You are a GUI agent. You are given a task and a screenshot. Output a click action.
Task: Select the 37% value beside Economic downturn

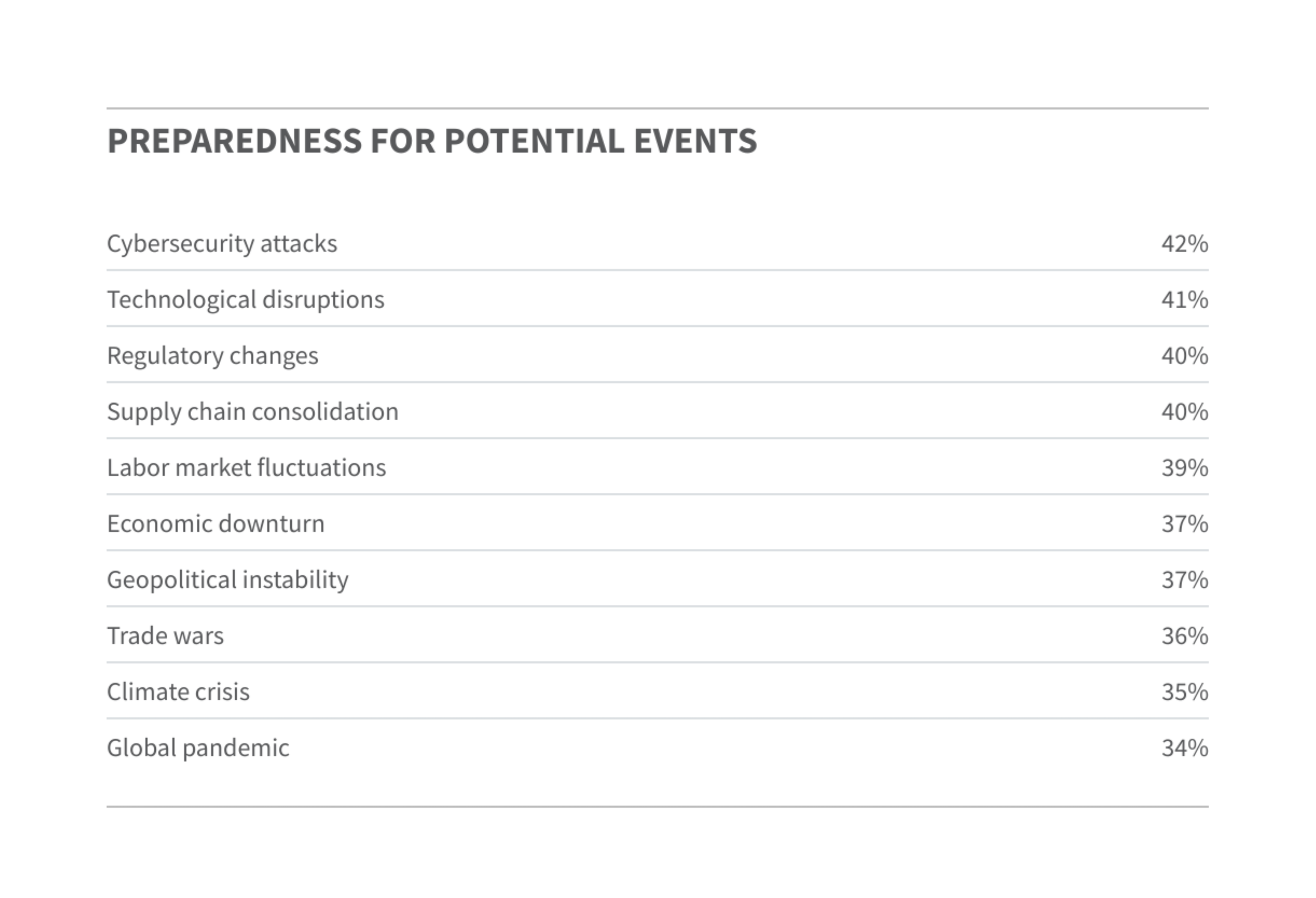[1184, 524]
